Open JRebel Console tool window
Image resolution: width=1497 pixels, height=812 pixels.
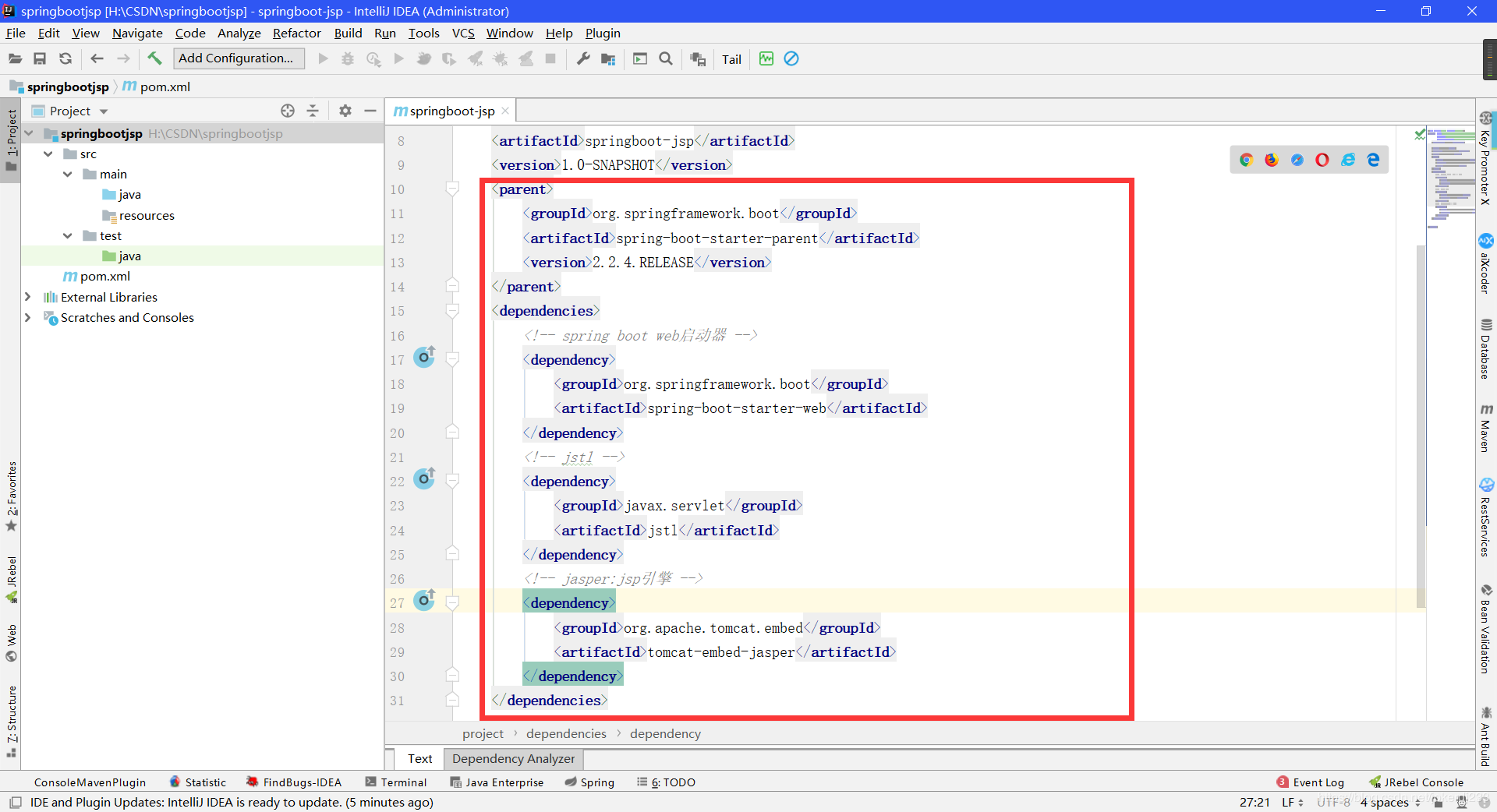pos(1417,782)
